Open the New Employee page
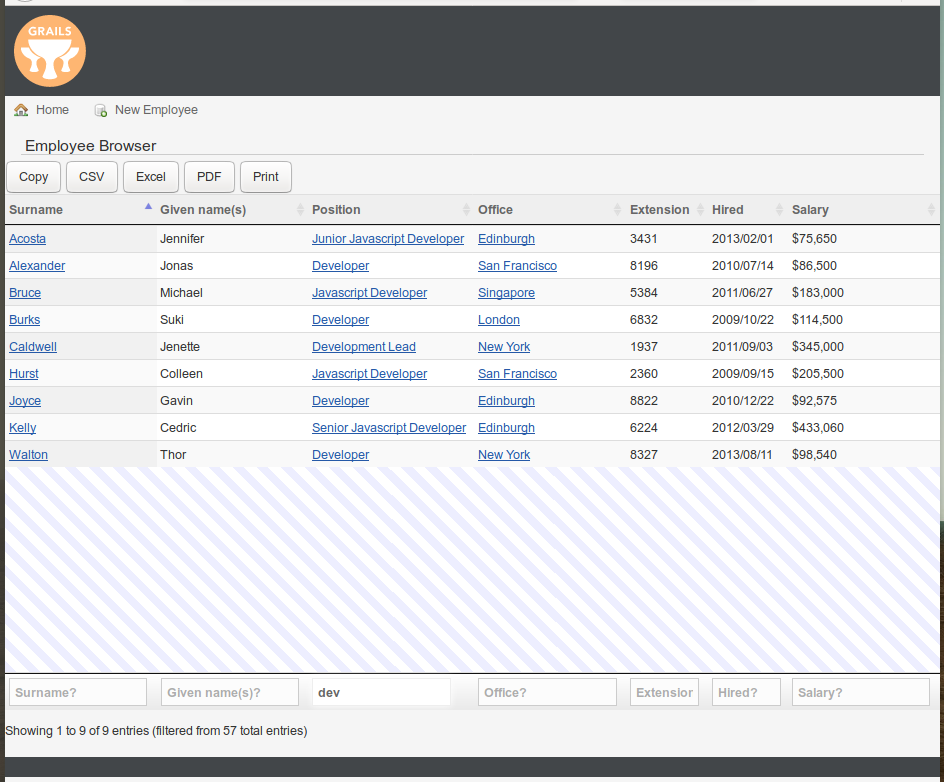 (156, 110)
